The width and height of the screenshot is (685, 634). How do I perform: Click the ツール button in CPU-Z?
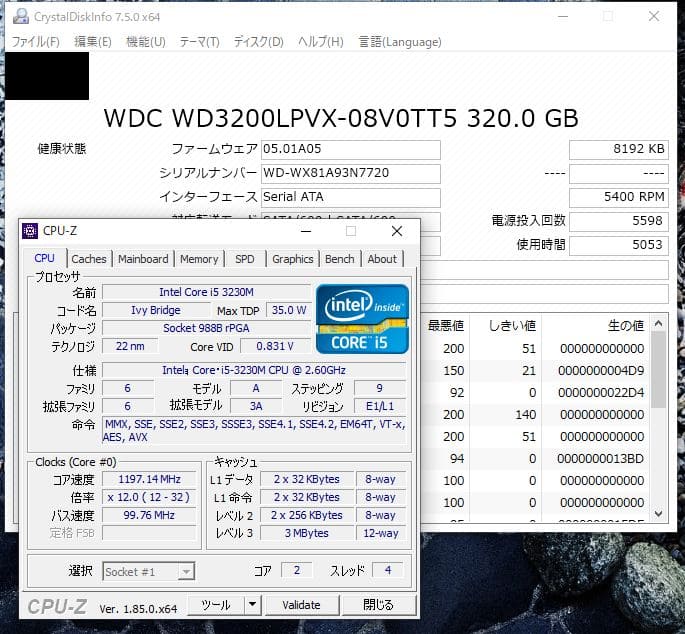coord(215,605)
